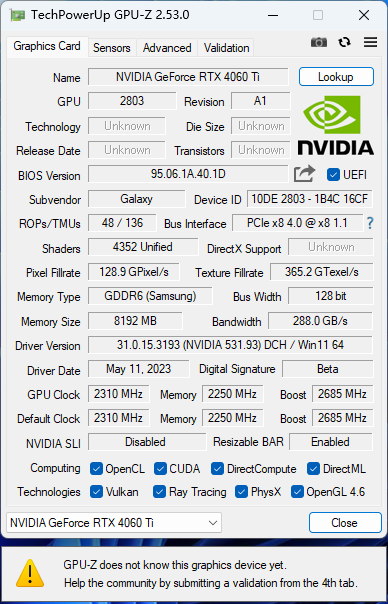Click the BIOS Version field
This screenshot has width=388, height=604.
click(188, 174)
